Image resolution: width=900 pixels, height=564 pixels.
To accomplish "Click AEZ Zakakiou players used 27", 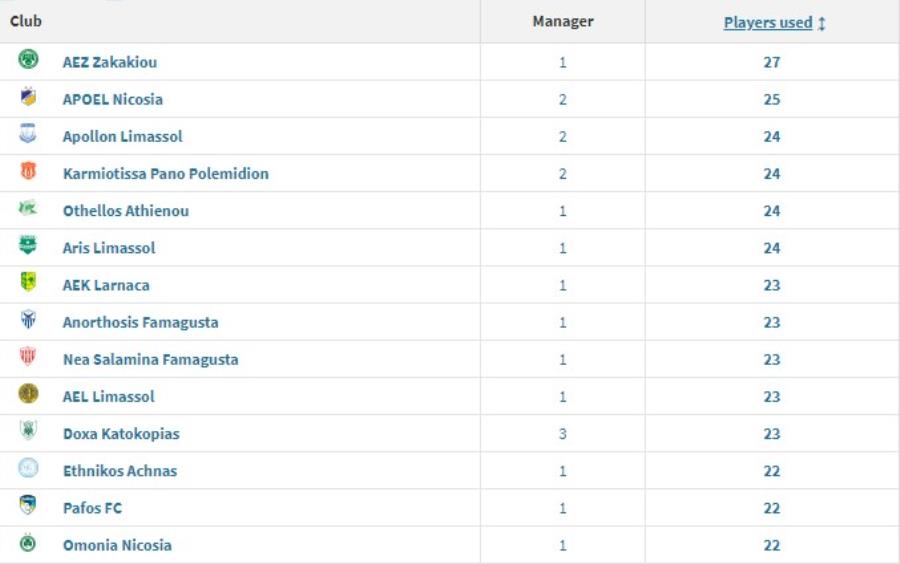I will pyautogui.click(x=771, y=62).
